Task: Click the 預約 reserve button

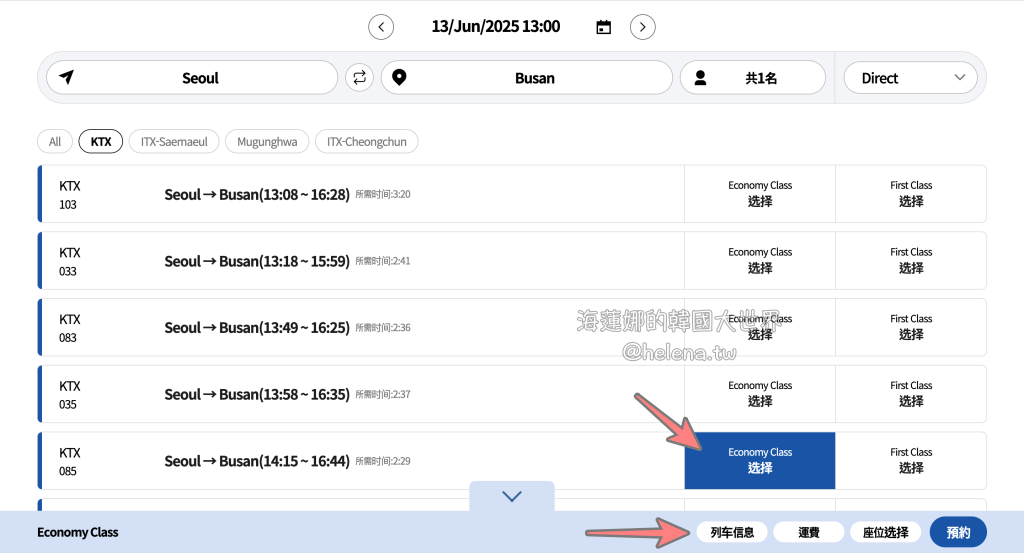Action: tap(958, 532)
